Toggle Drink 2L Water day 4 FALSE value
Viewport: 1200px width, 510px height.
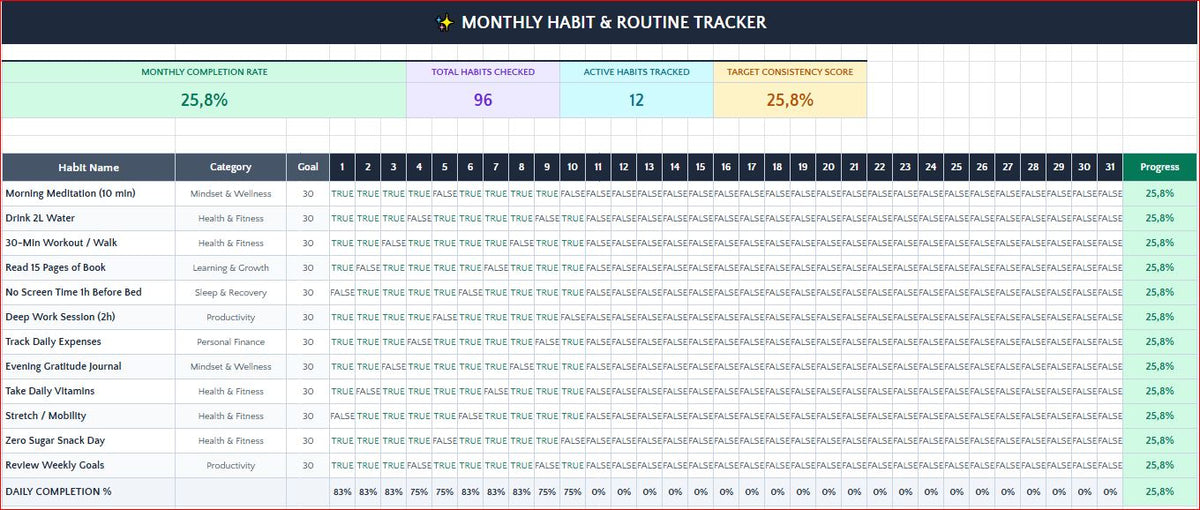(419, 218)
